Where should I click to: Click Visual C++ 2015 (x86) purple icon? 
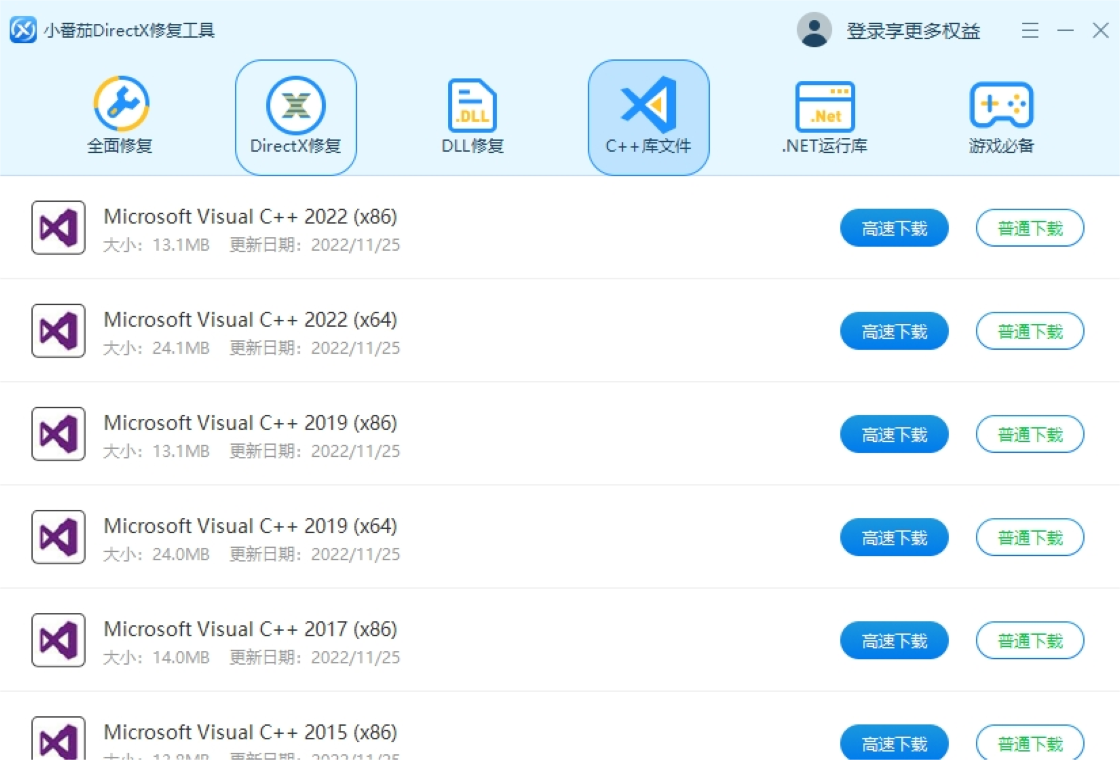[x=59, y=739]
